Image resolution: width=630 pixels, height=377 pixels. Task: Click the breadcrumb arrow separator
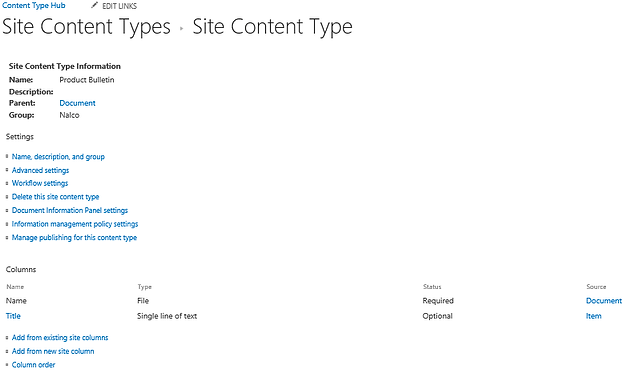pos(182,29)
